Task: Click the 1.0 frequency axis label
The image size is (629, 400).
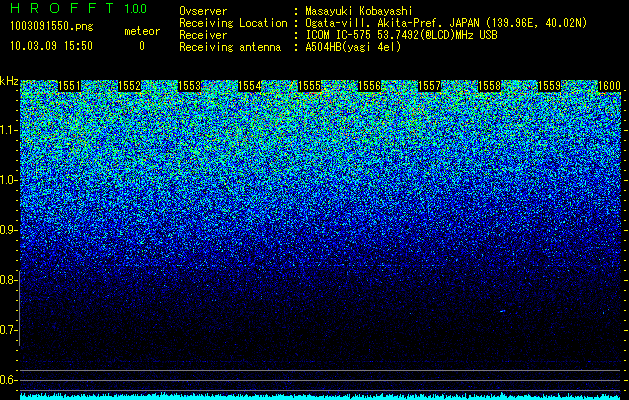Action: pos(9,180)
